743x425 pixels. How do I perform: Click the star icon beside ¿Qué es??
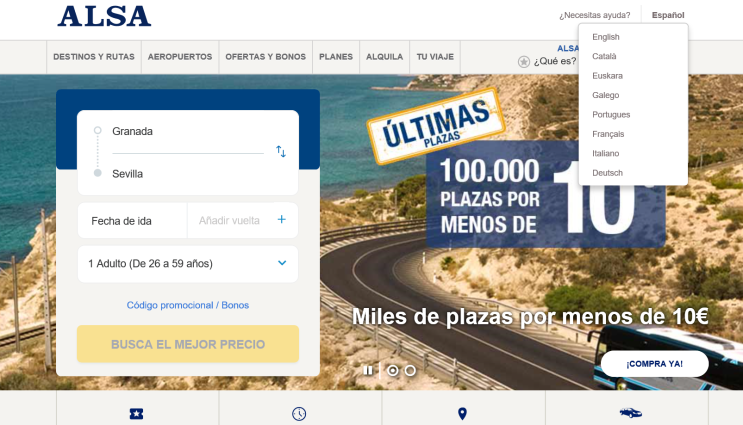pos(524,62)
